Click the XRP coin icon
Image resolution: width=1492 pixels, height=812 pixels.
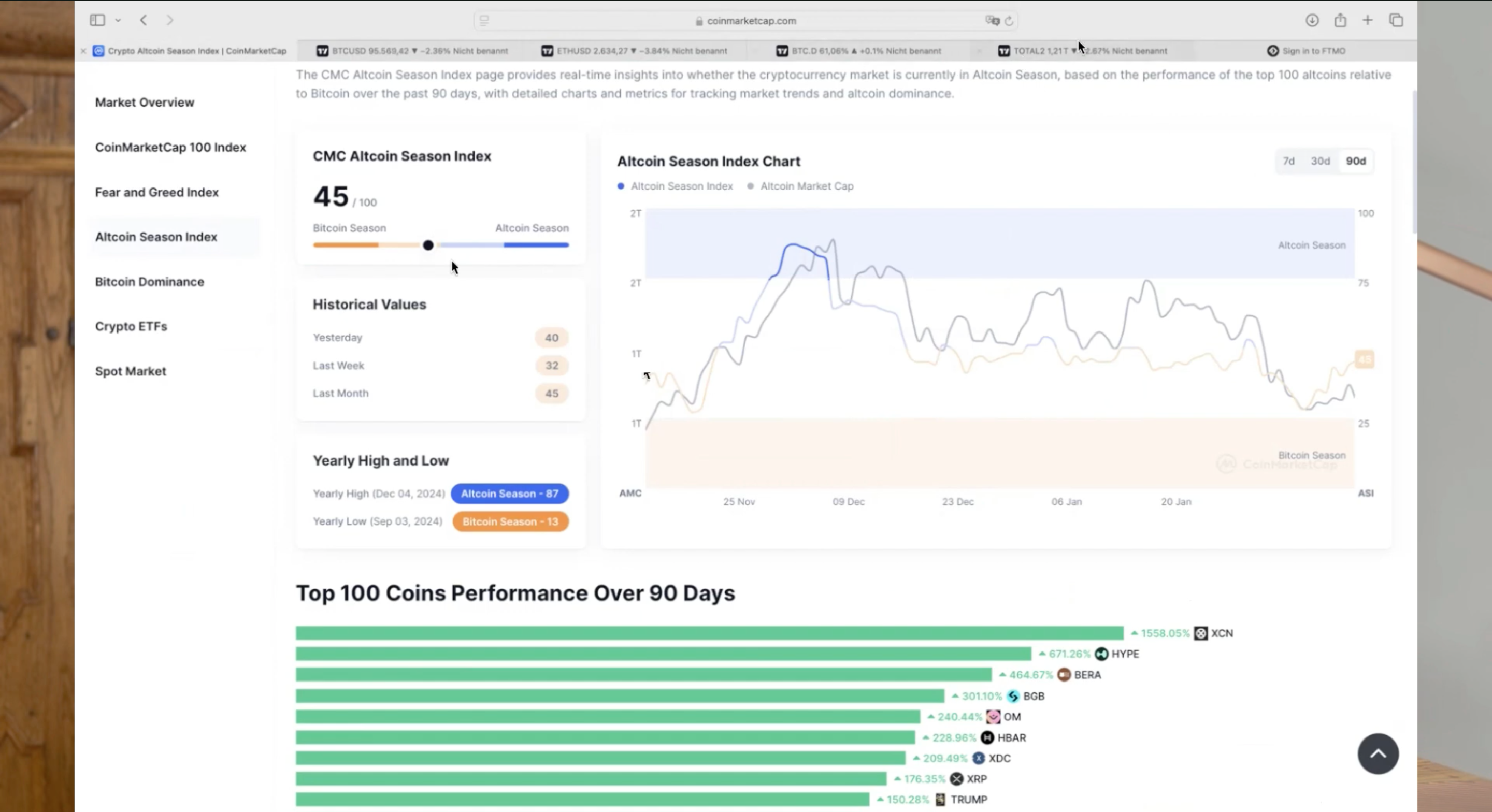956,779
